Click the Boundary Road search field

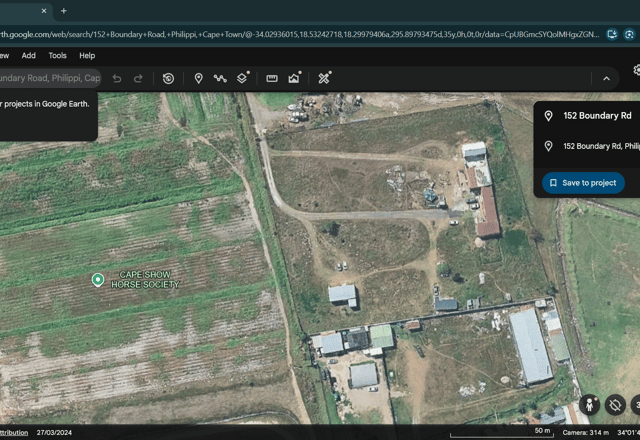point(50,78)
